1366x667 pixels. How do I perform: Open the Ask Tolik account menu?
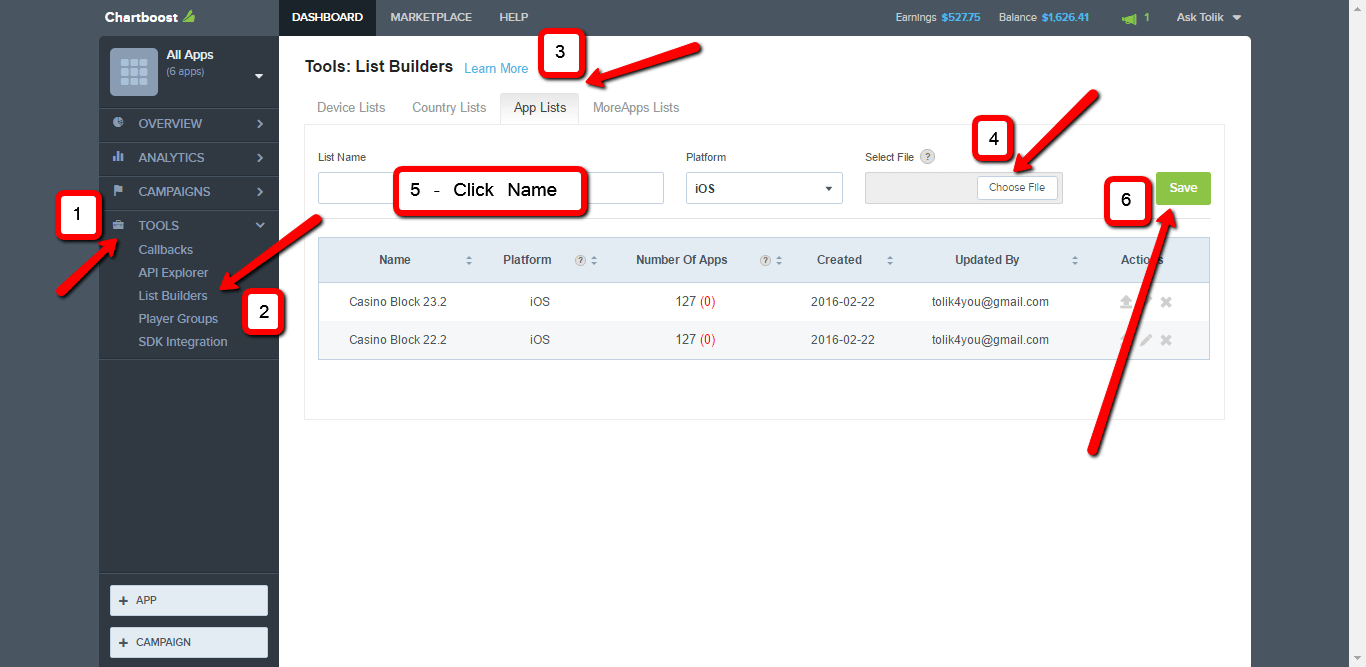[x=1208, y=17]
